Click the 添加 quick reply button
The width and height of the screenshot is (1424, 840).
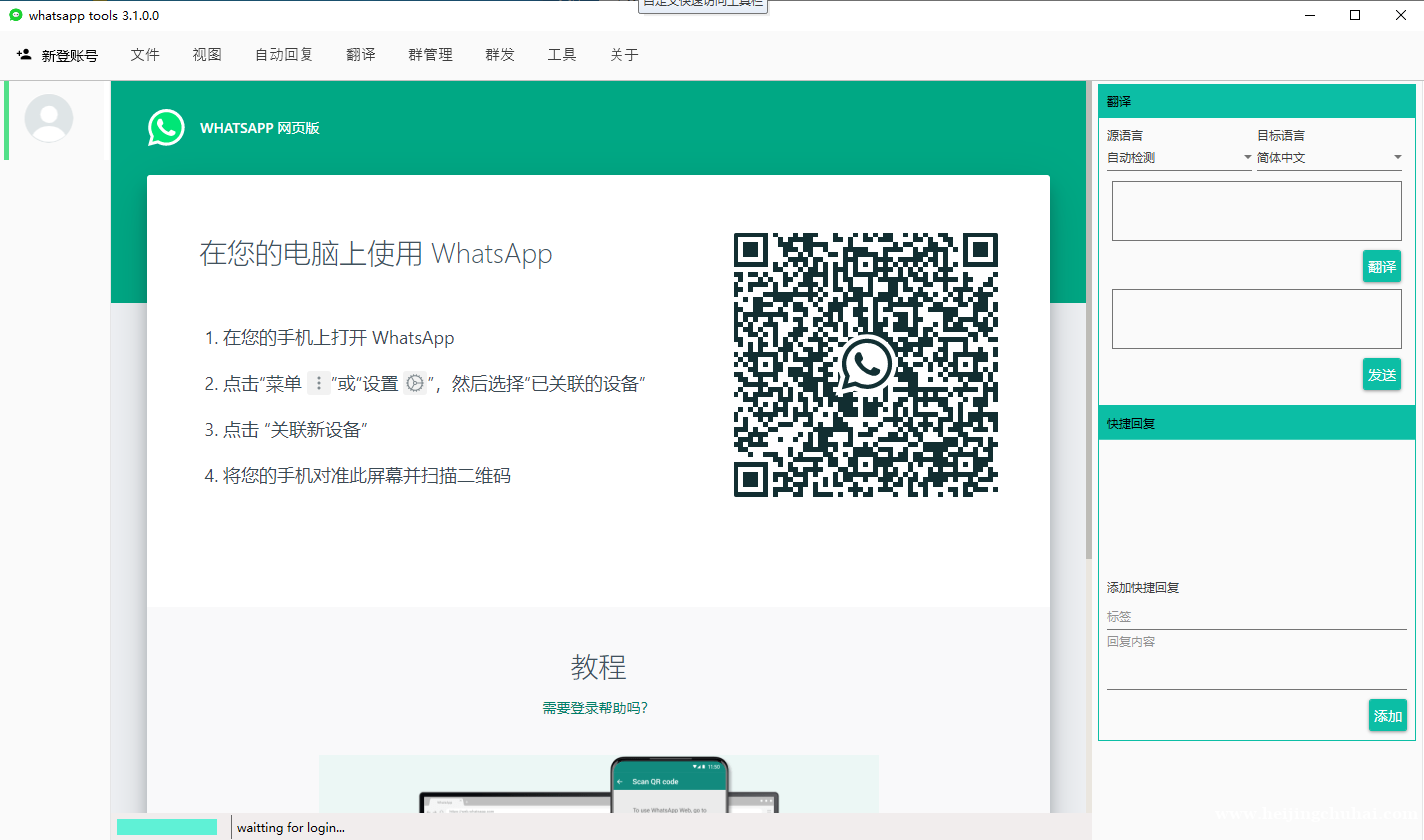tap(1388, 716)
